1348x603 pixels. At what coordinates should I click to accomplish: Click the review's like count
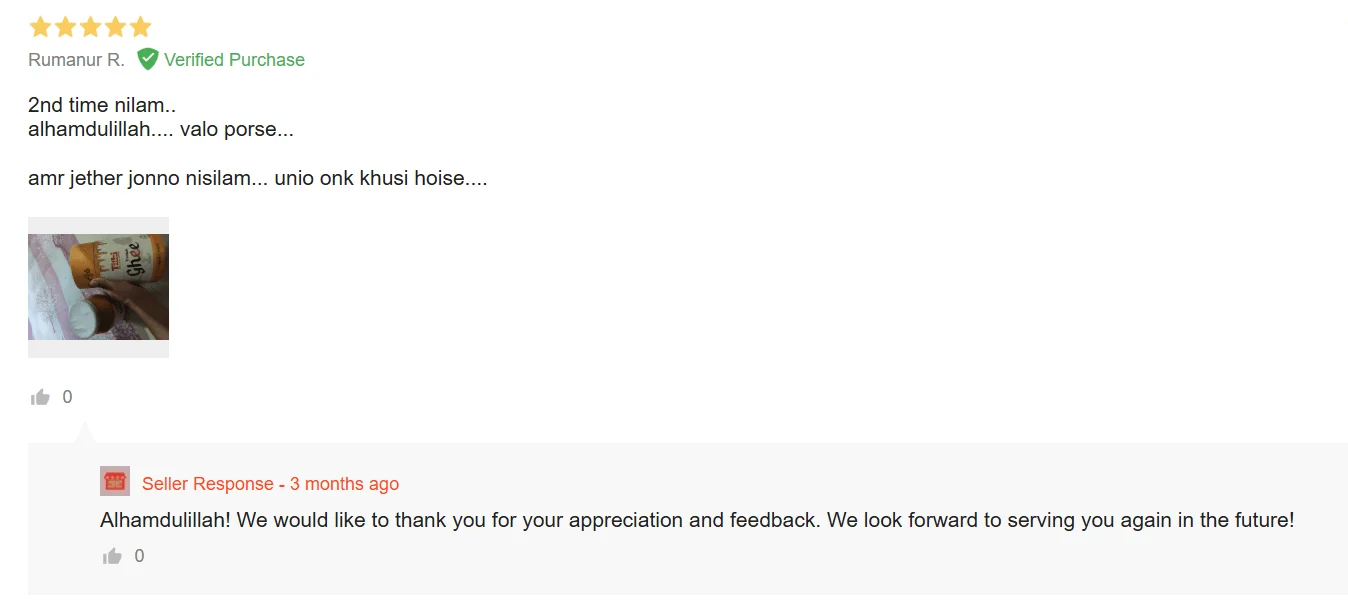(67, 397)
